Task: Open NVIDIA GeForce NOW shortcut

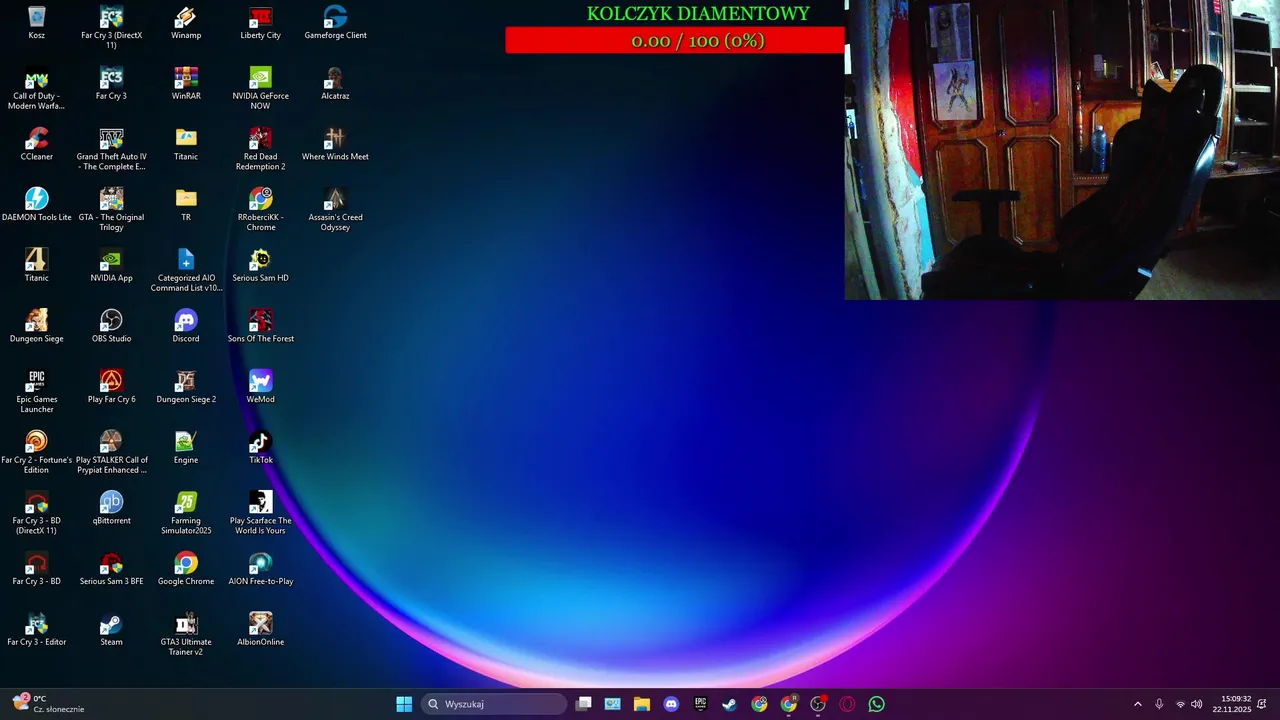Action: 260,89
